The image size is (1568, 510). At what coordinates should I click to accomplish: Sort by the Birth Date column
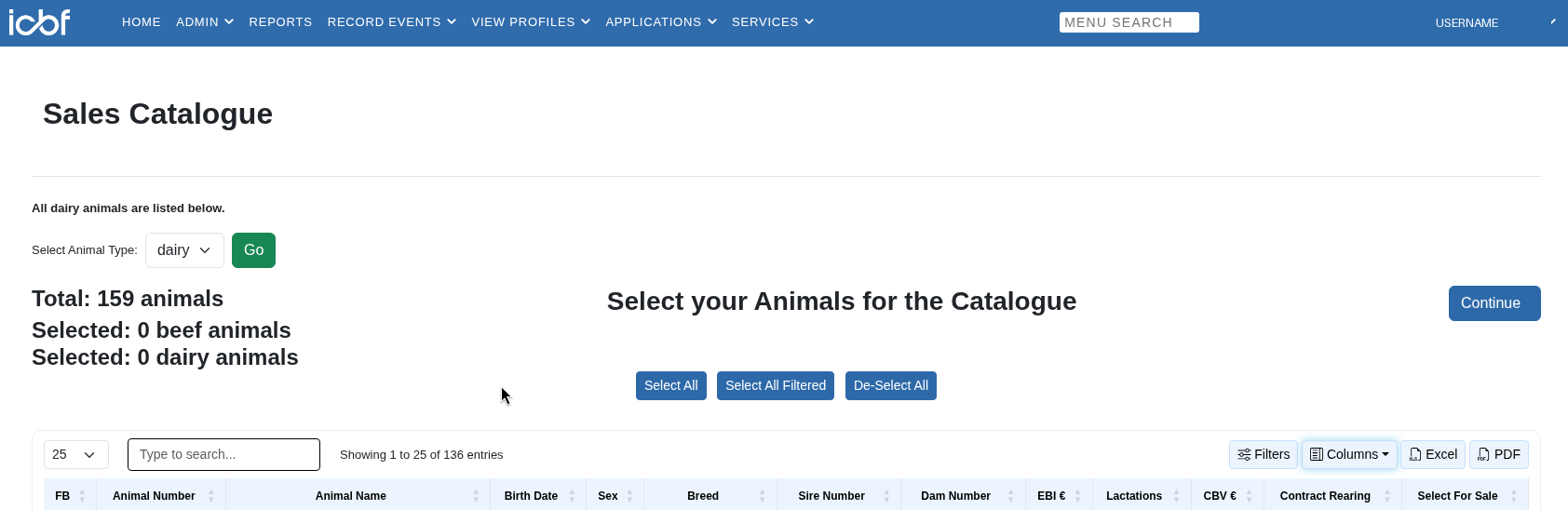pyautogui.click(x=538, y=496)
